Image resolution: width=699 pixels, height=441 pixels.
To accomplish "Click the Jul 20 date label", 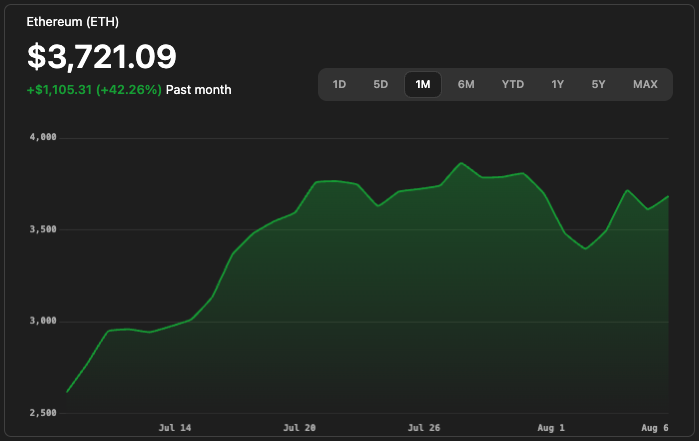I will tap(299, 428).
